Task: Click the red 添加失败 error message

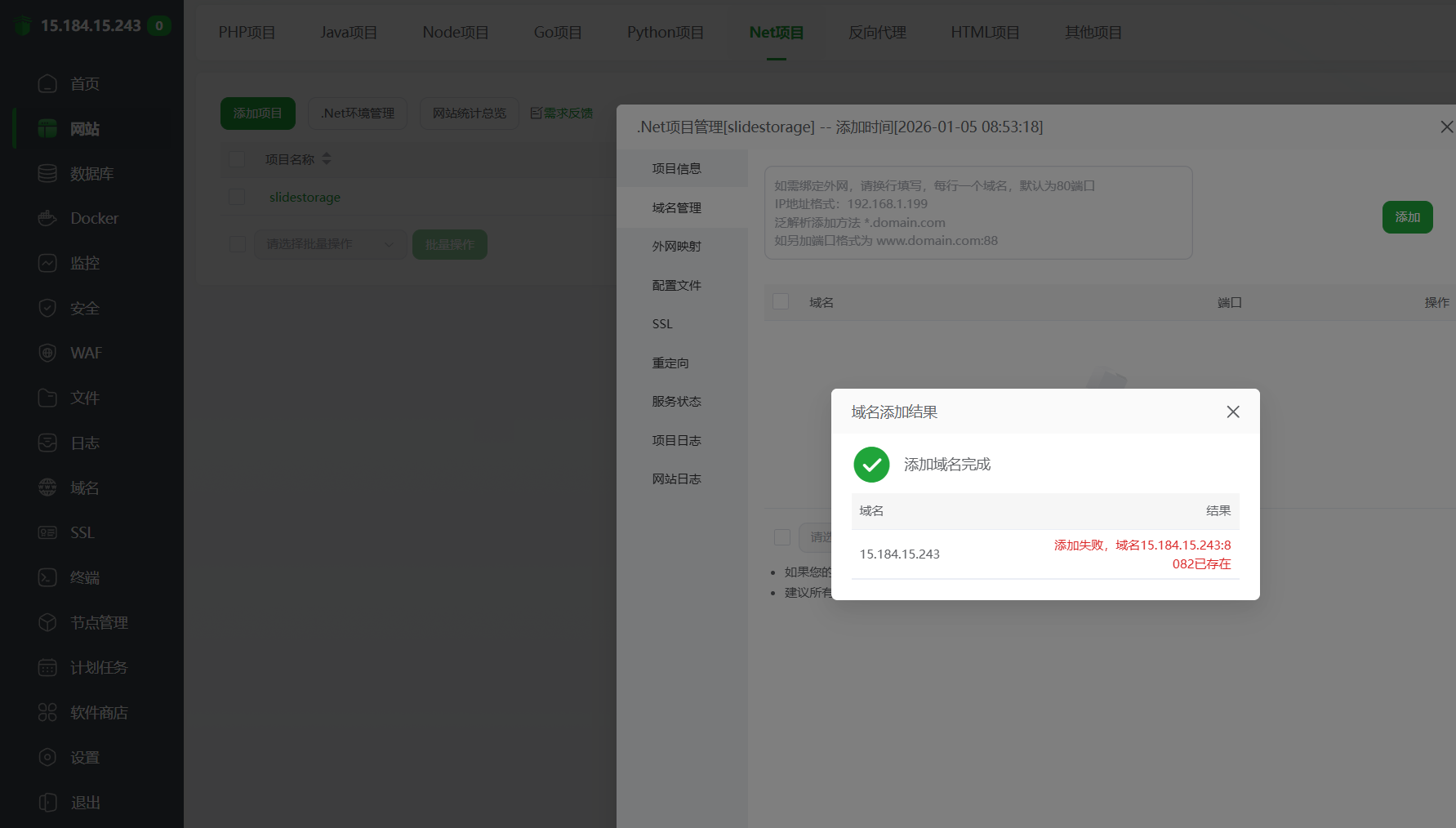Action: 1142,554
